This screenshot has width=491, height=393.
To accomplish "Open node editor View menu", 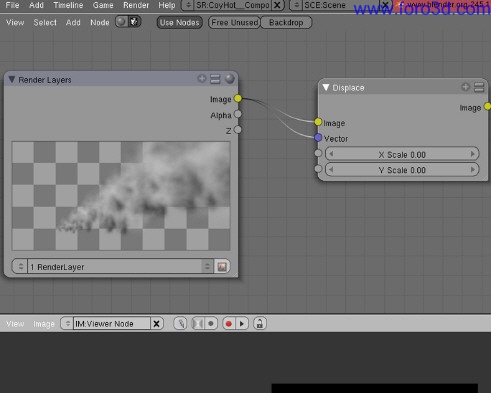I will [15, 22].
